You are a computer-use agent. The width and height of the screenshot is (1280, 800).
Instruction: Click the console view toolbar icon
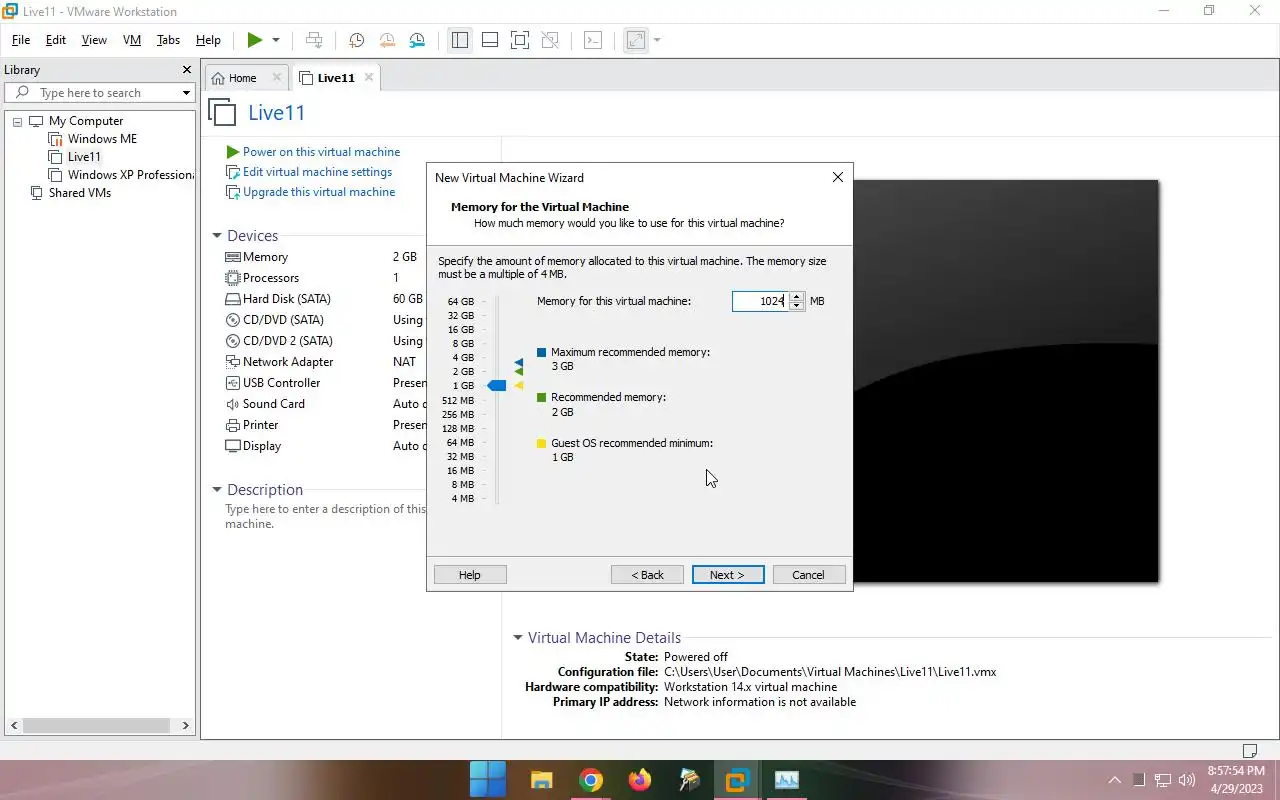pyautogui.click(x=593, y=40)
